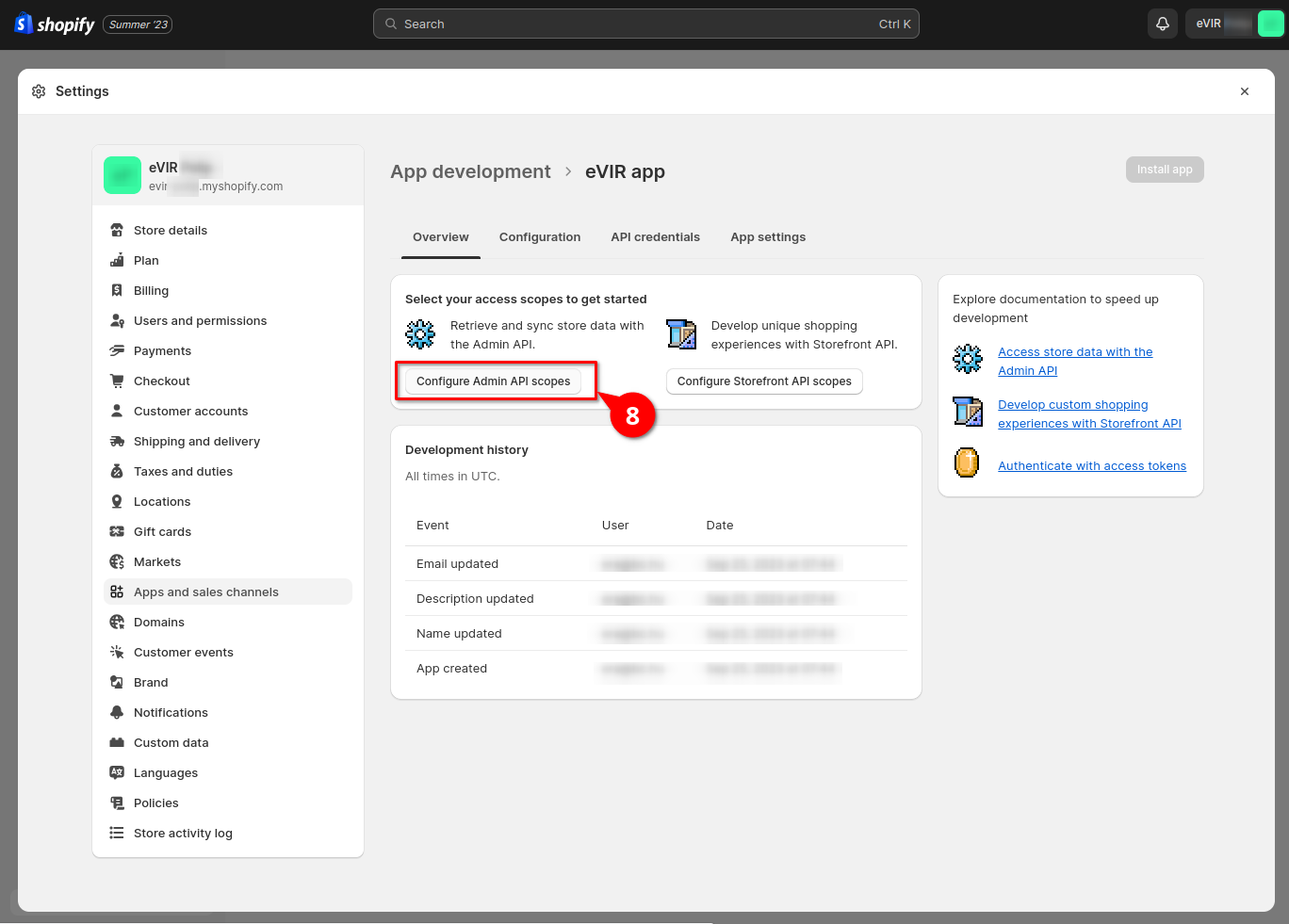This screenshot has width=1289, height=924.
Task: Go back to App development breadcrumb
Action: point(470,171)
